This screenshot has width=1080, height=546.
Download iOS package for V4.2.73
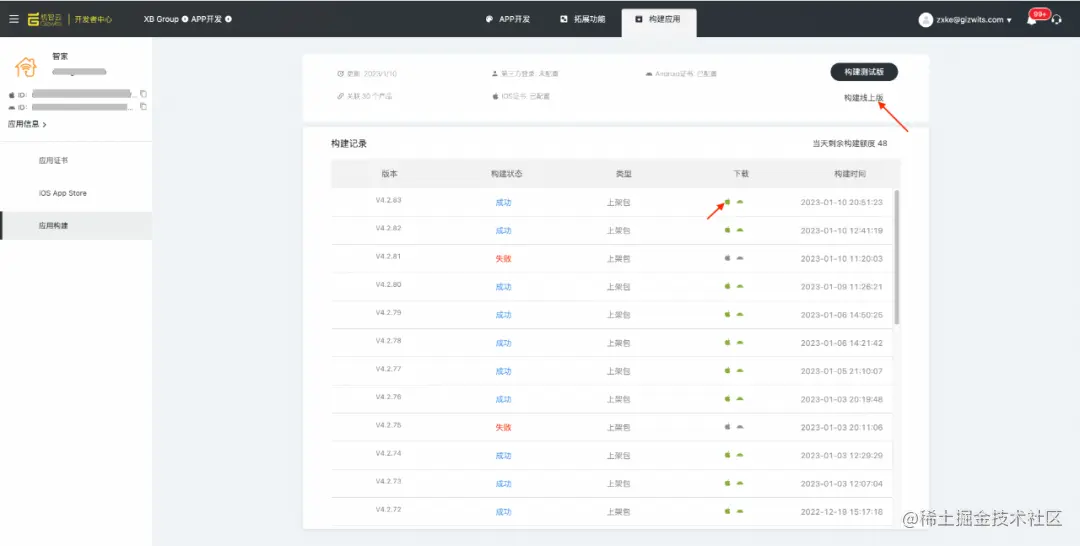[727, 483]
